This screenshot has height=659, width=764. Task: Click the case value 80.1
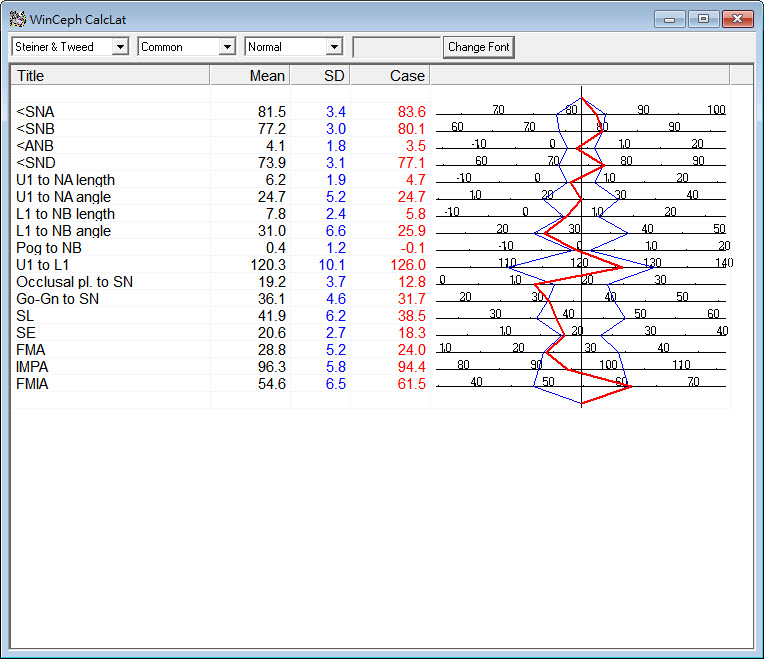[x=412, y=129]
